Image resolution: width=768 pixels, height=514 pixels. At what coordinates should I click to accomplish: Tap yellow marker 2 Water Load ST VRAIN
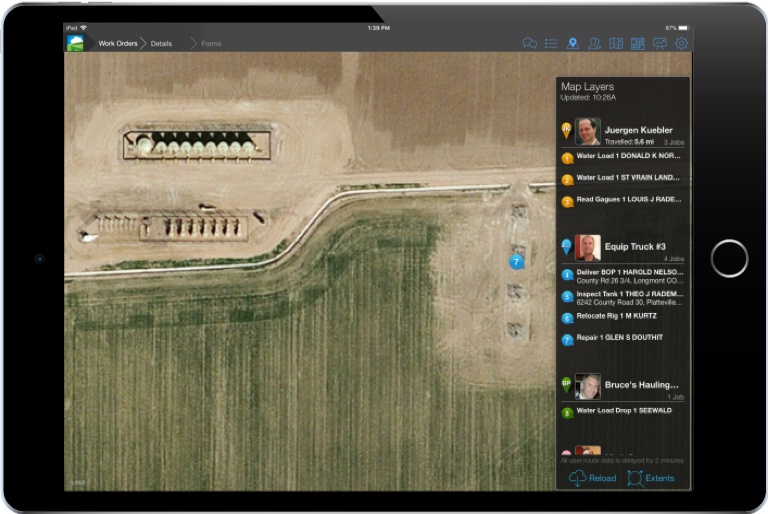pos(567,180)
